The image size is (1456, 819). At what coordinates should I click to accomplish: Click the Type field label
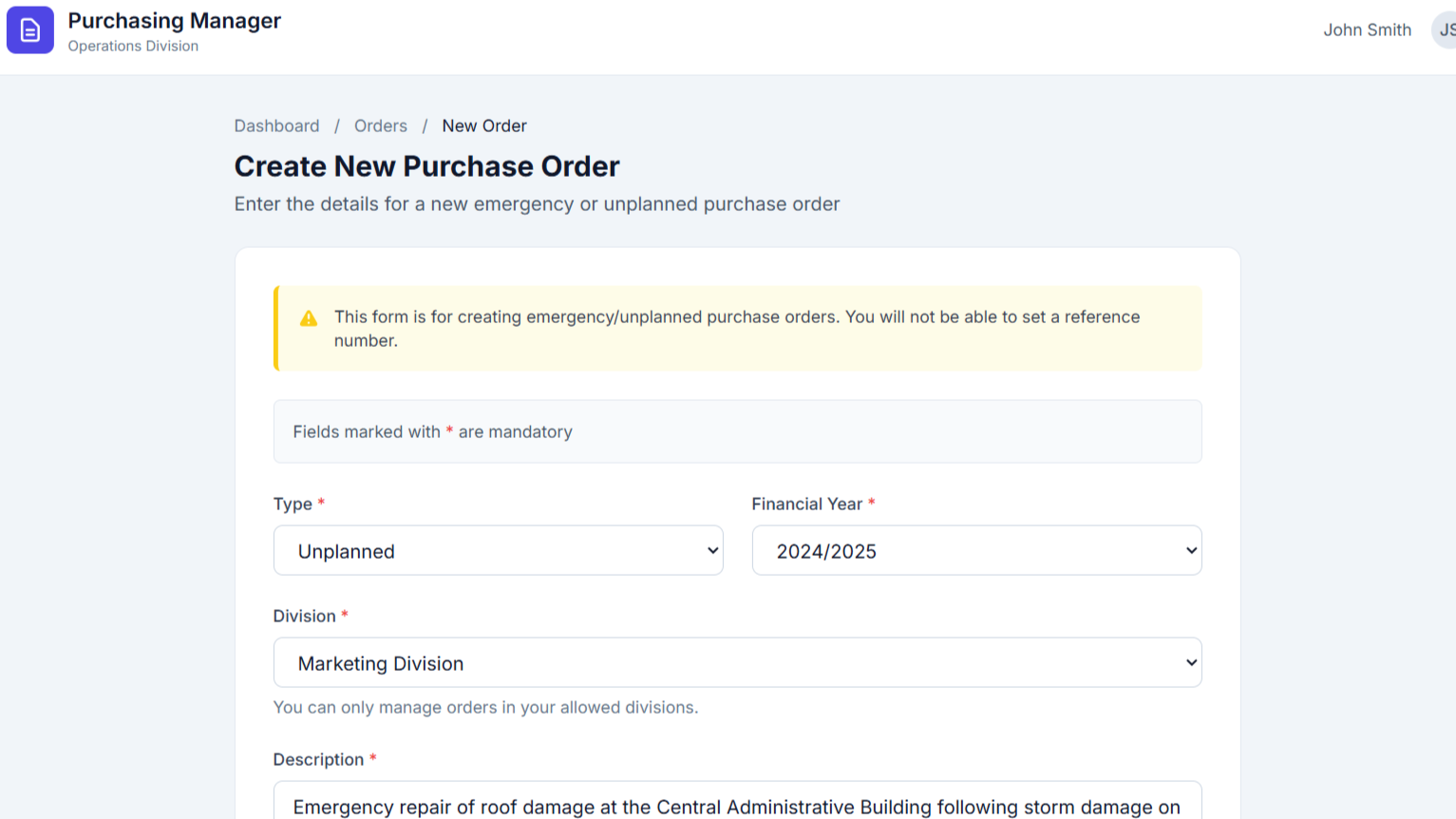click(x=293, y=505)
